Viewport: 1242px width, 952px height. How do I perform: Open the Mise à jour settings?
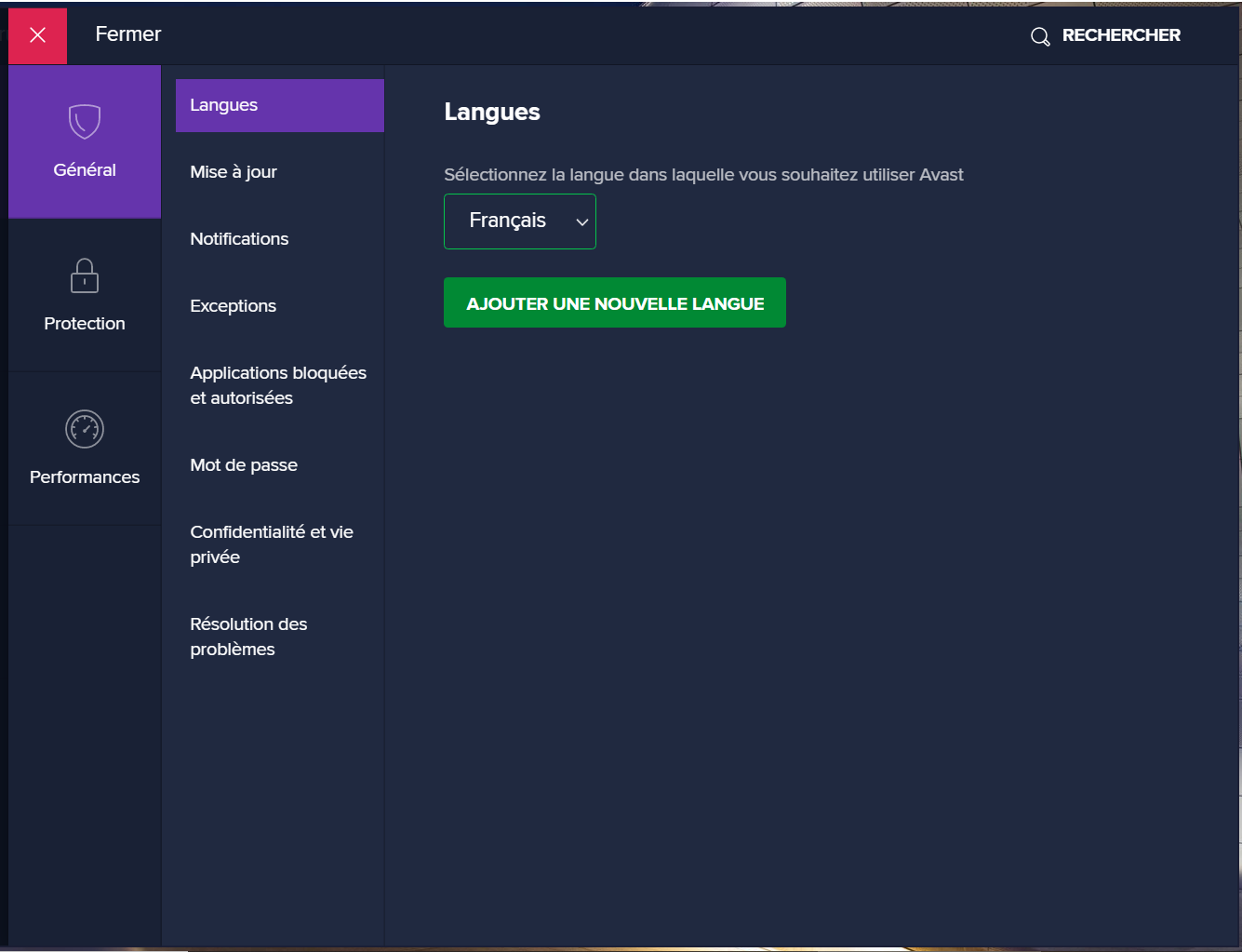[234, 172]
